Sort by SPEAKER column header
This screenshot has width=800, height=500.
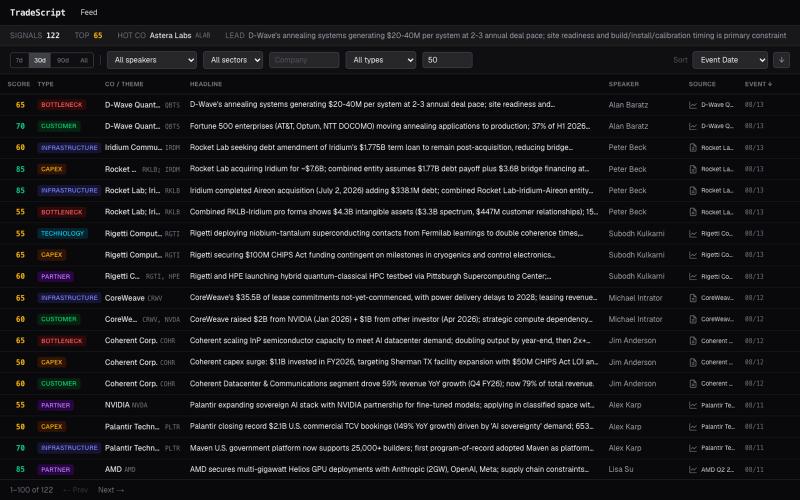[623, 84]
